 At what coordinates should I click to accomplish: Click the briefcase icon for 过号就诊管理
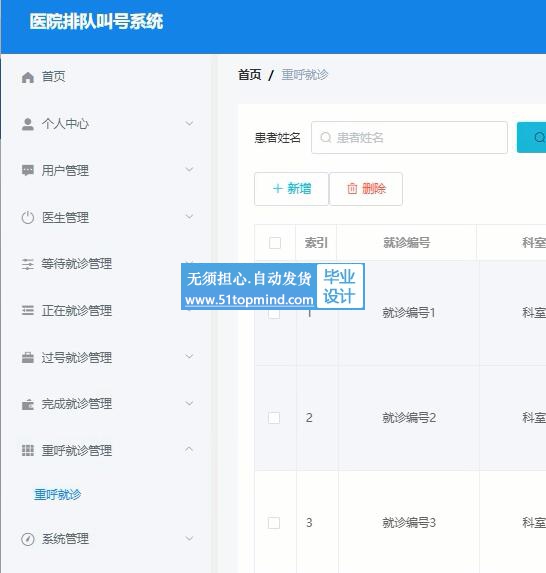pyautogui.click(x=28, y=357)
